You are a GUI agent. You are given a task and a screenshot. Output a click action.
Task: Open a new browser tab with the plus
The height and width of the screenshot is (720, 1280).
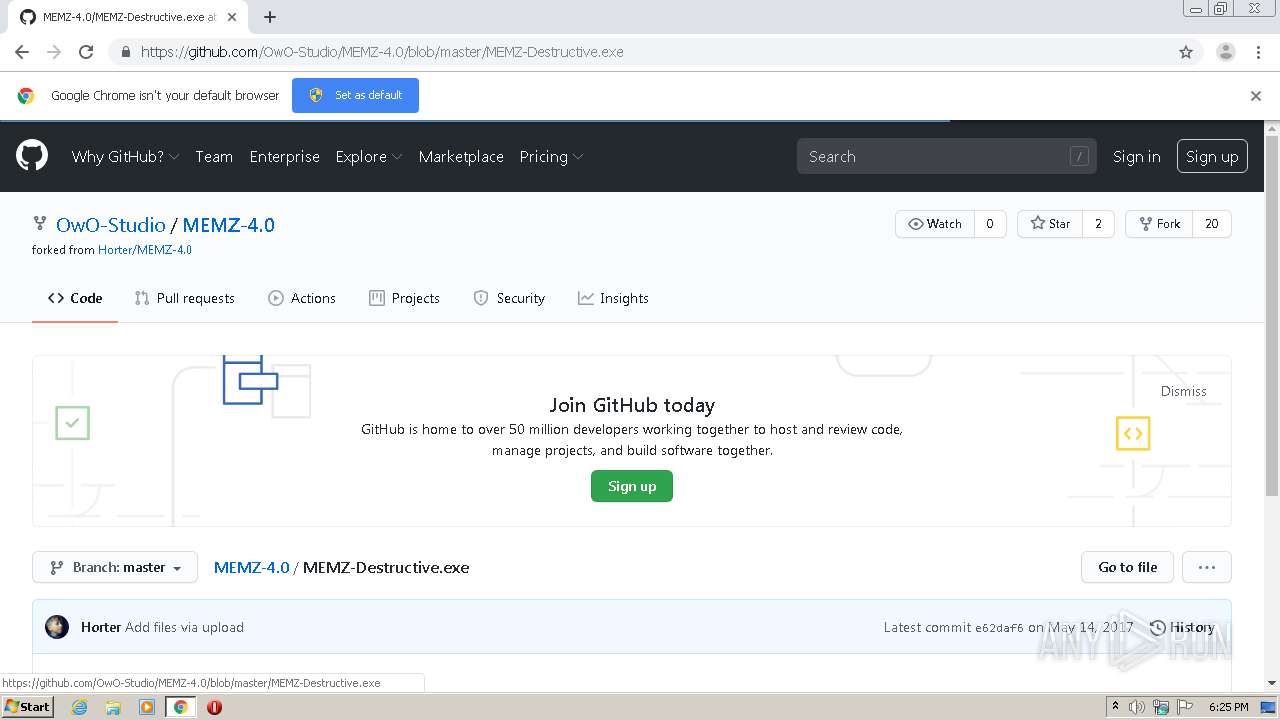tap(270, 17)
